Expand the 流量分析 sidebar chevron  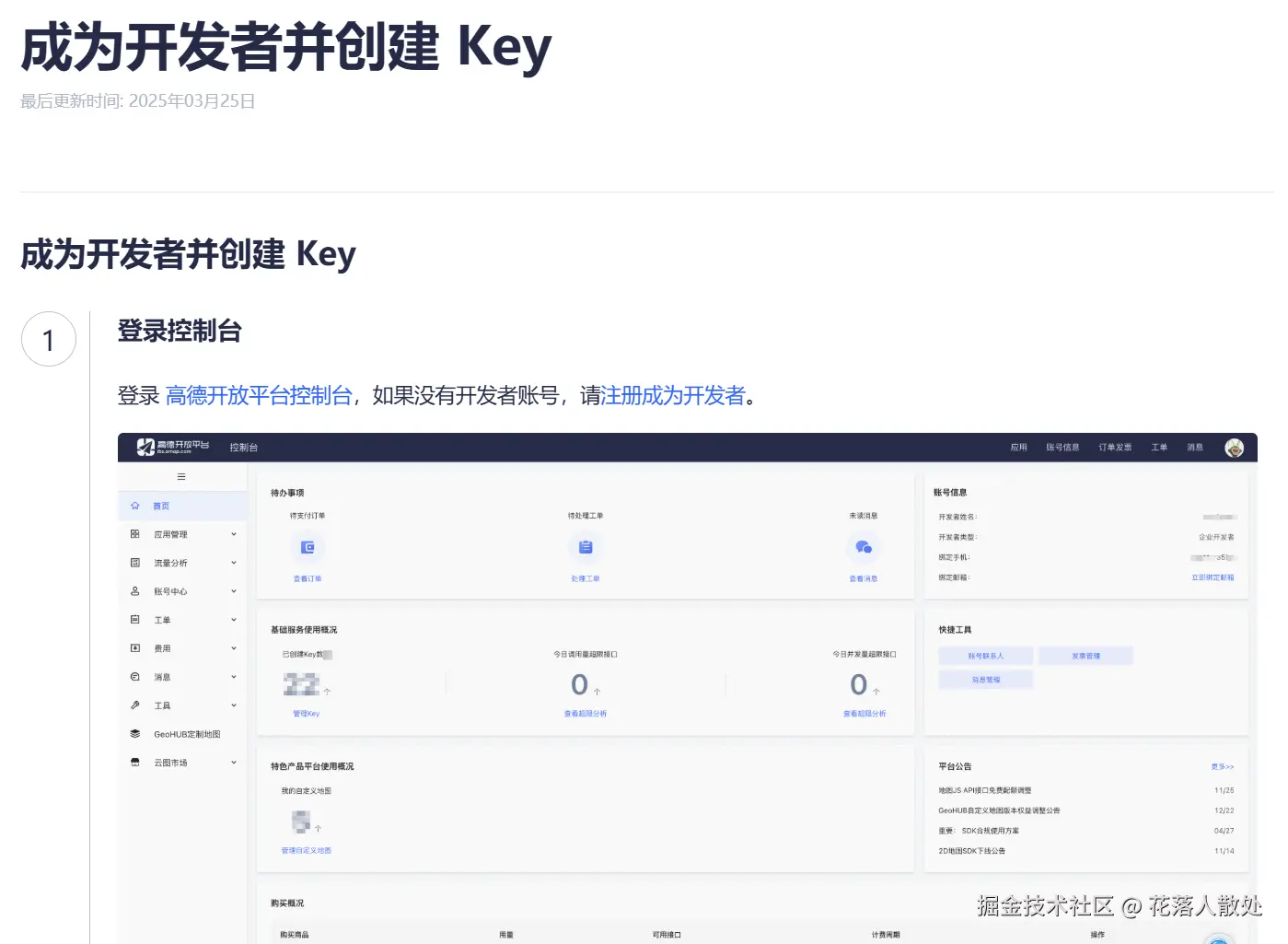[234, 563]
